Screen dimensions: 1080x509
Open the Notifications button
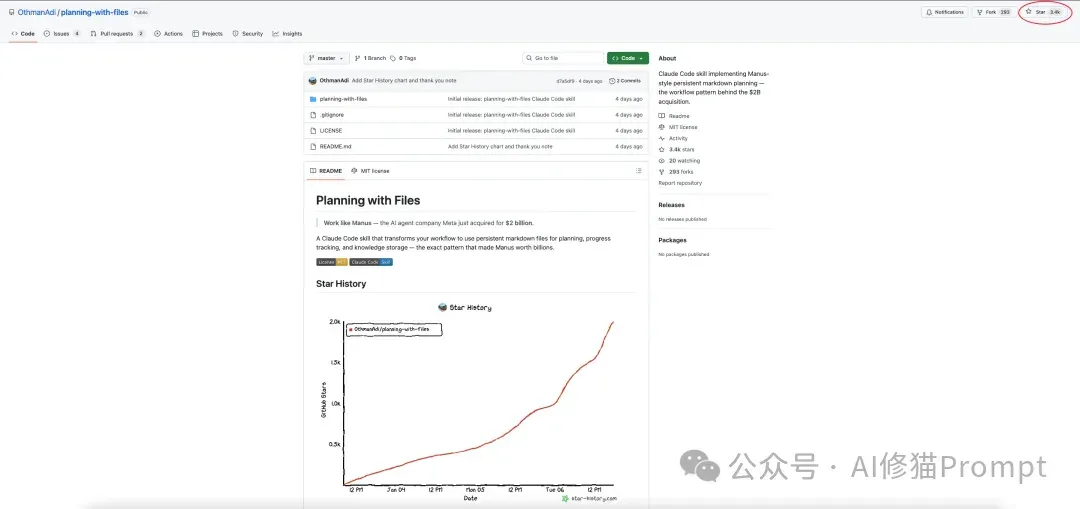pos(944,12)
